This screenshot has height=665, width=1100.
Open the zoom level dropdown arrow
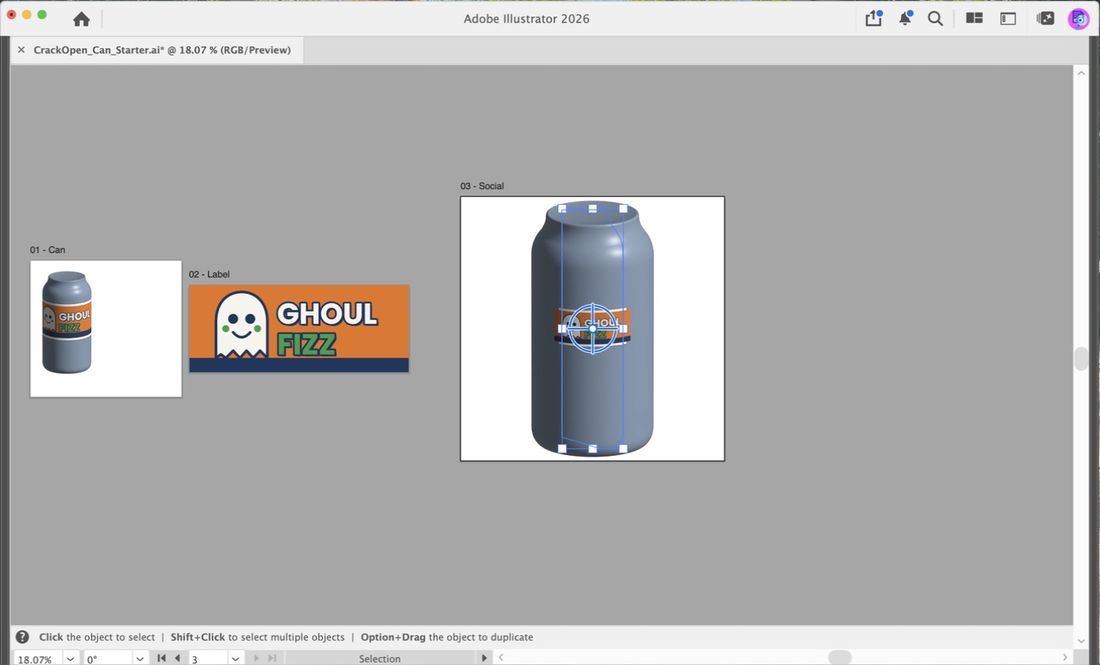coord(70,659)
